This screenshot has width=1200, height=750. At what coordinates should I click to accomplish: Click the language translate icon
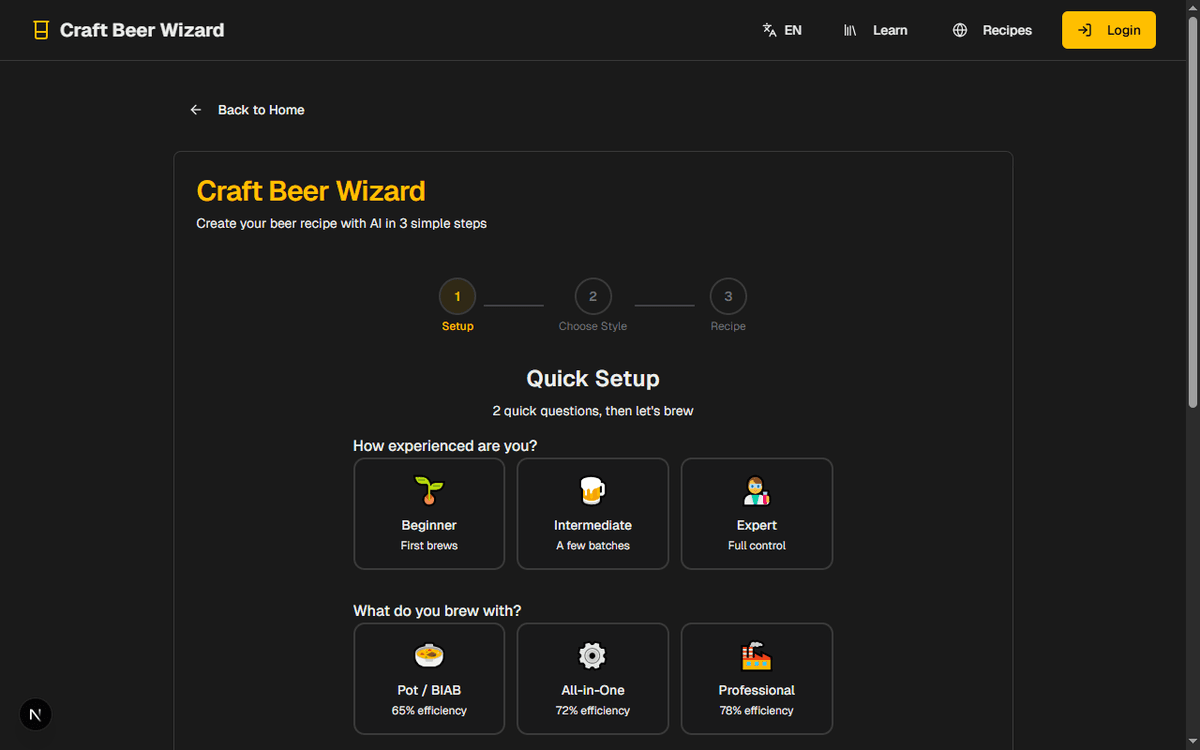click(x=769, y=30)
